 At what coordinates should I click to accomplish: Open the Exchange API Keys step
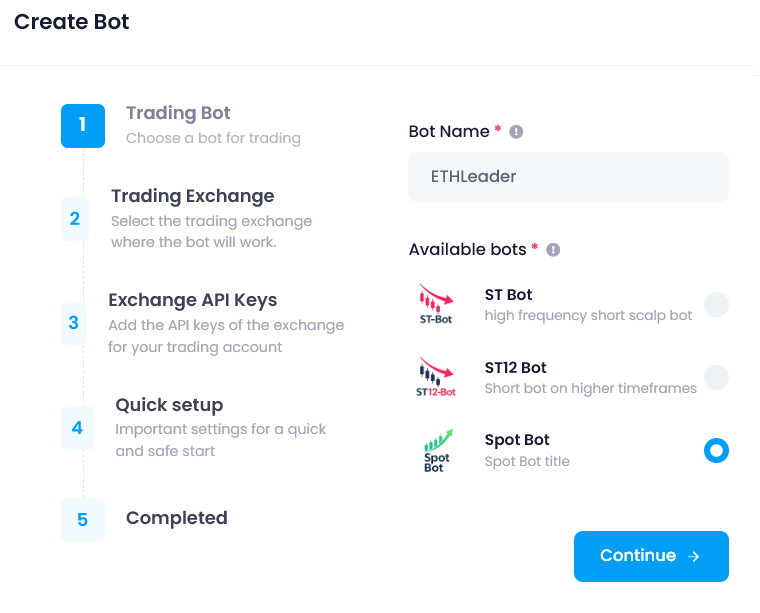(x=192, y=300)
